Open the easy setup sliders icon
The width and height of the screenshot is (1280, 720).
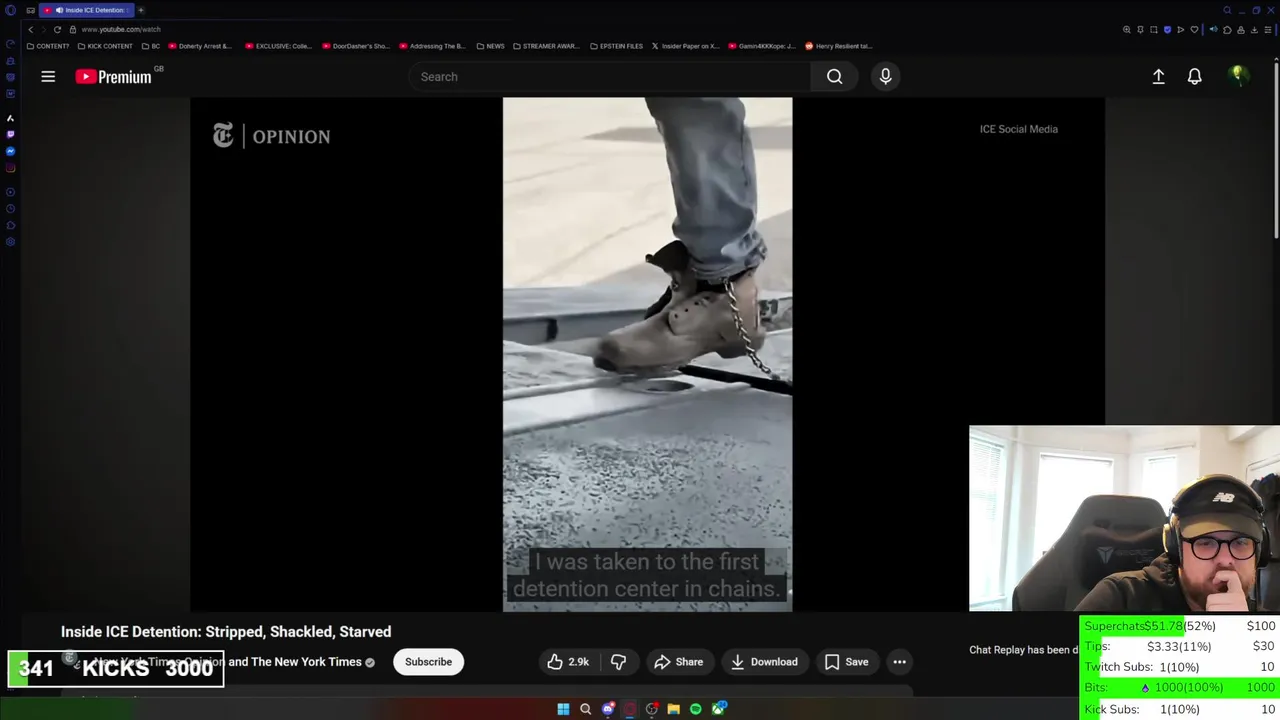(x=1268, y=30)
